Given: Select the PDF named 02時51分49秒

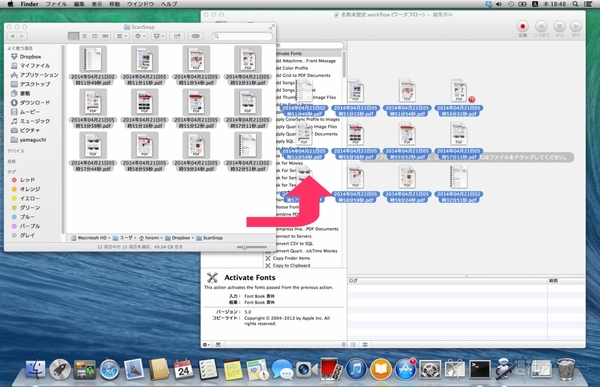Looking at the screenshot, I should coord(93,65).
